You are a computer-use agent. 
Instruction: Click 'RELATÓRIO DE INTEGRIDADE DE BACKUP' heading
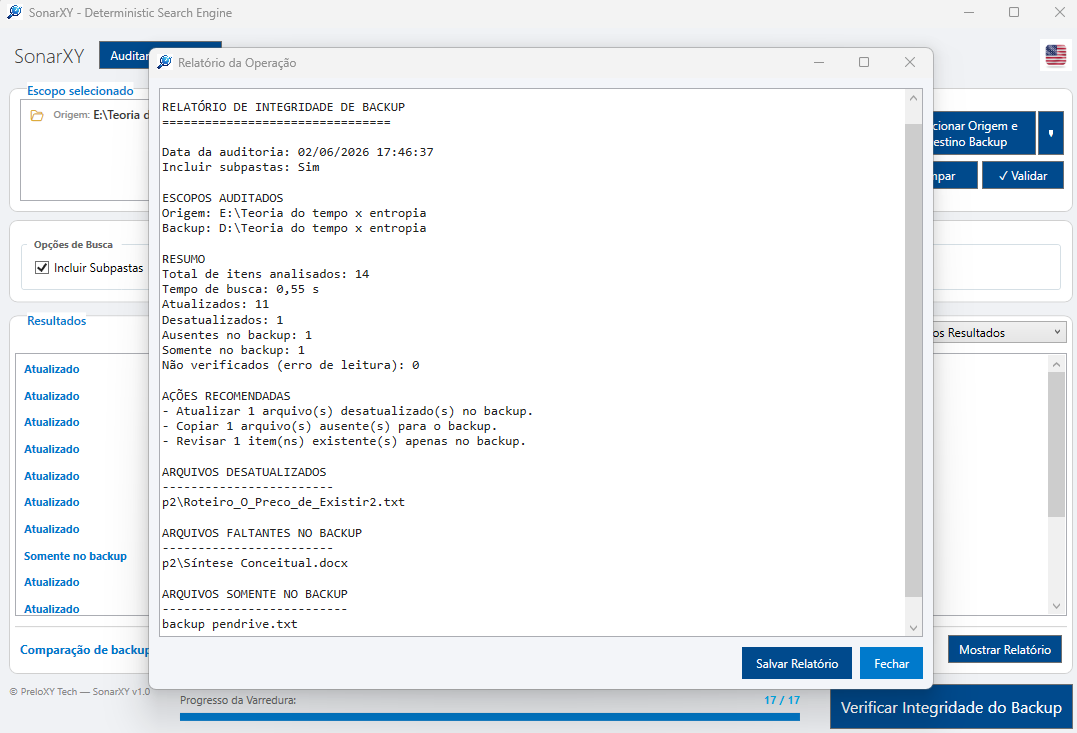[284, 107]
